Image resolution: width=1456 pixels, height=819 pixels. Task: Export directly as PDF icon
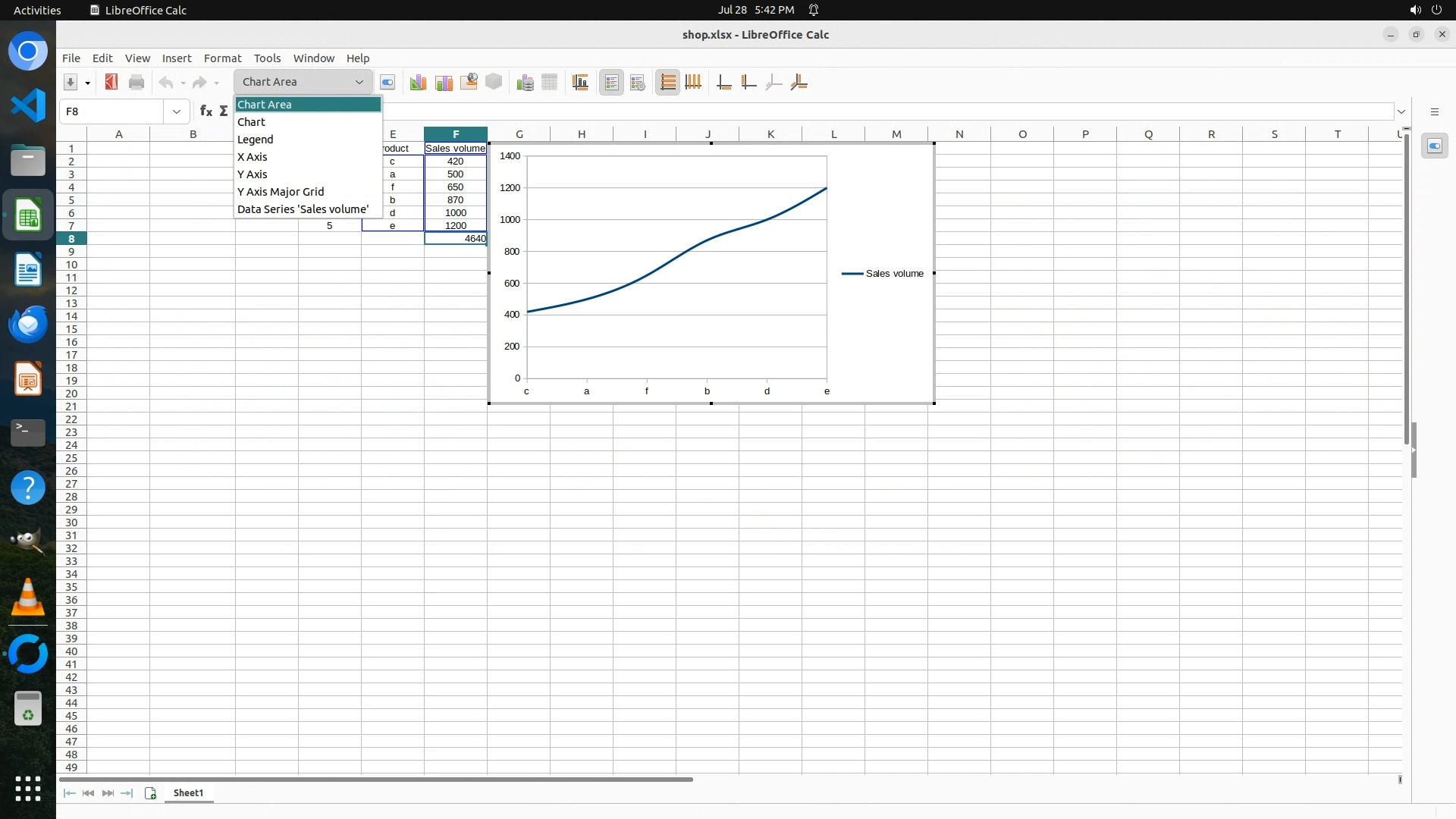point(111,82)
